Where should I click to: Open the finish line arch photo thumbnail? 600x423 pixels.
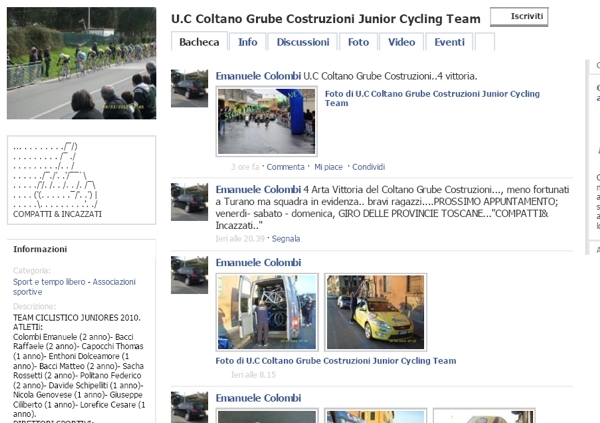(266, 121)
